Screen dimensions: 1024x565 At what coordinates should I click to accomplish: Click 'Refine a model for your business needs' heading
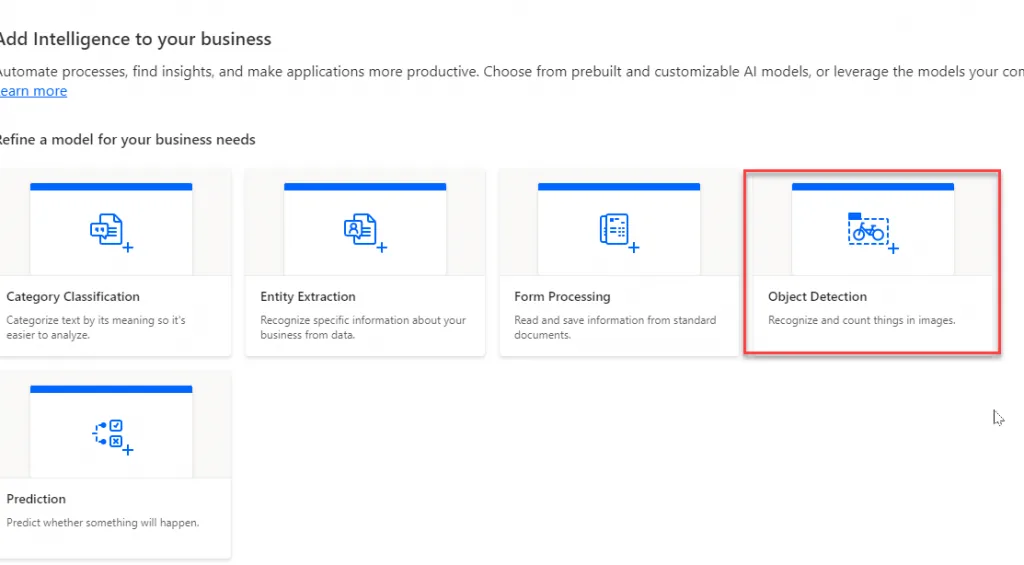(126, 140)
